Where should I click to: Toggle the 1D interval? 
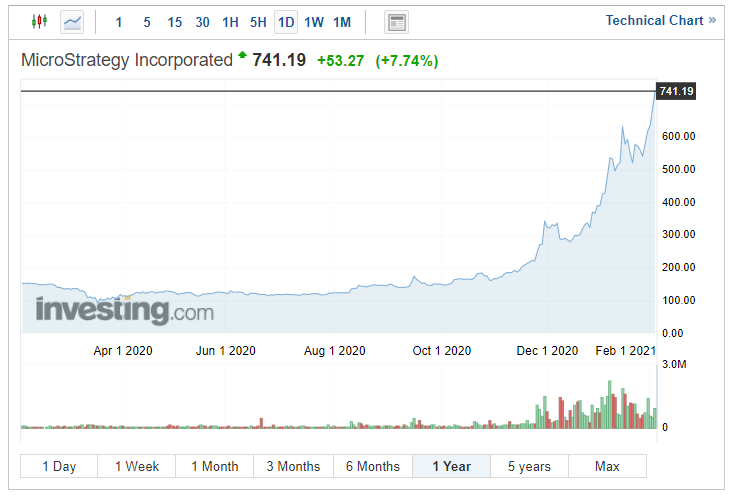(x=286, y=21)
